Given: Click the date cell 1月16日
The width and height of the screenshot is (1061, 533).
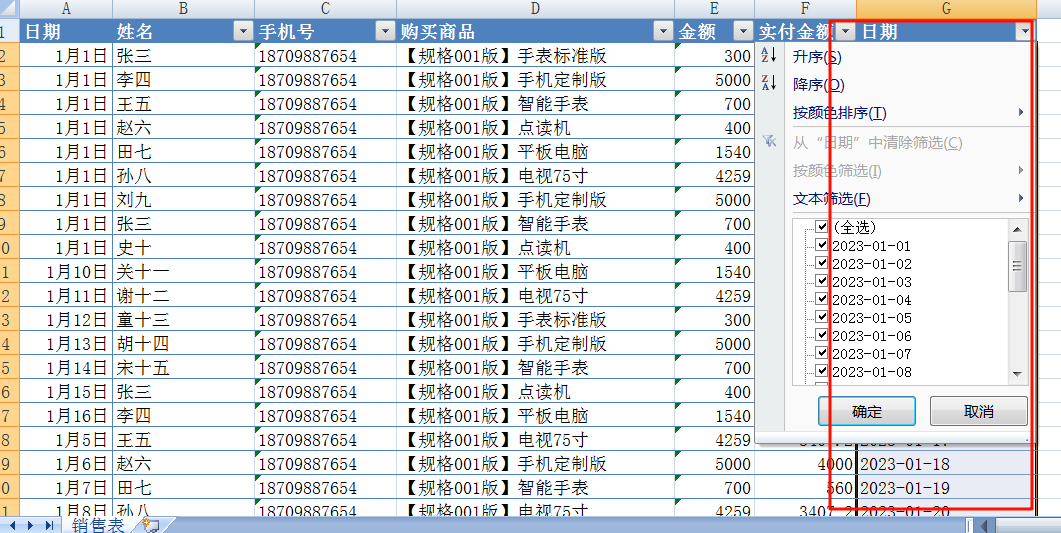Looking at the screenshot, I should (66, 416).
